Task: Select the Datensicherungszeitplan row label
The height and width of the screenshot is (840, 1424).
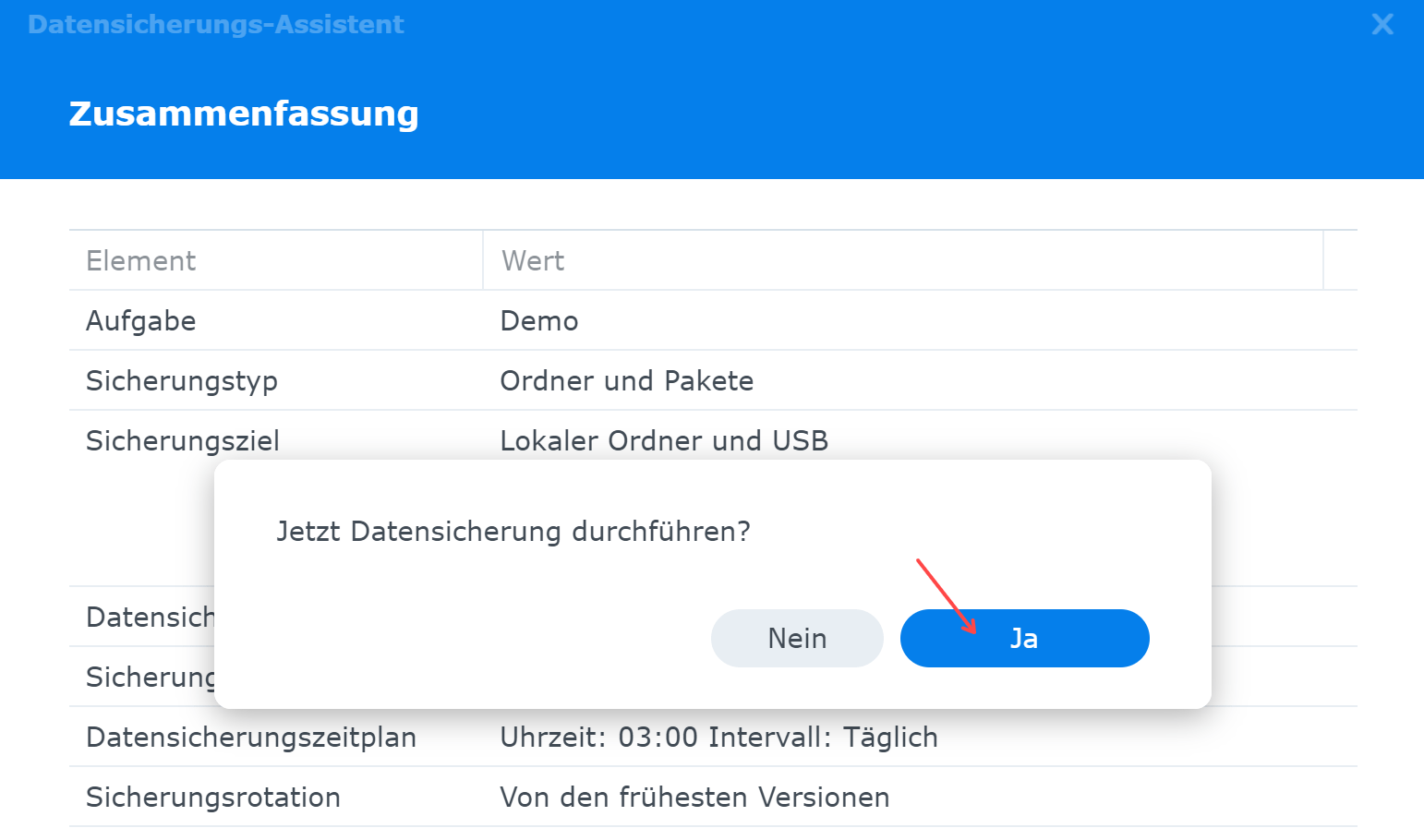Action: (251, 738)
